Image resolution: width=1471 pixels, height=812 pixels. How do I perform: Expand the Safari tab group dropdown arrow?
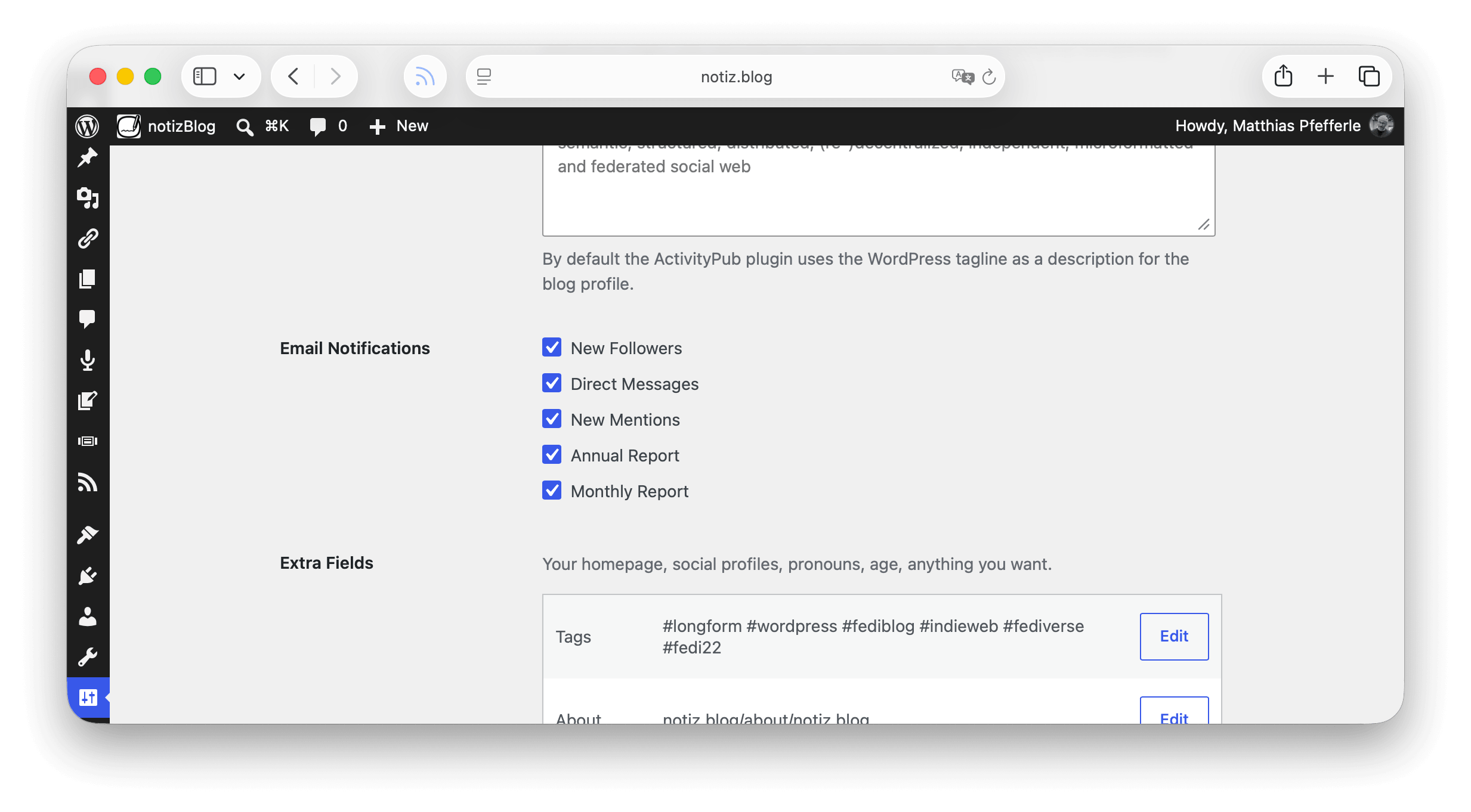239,76
